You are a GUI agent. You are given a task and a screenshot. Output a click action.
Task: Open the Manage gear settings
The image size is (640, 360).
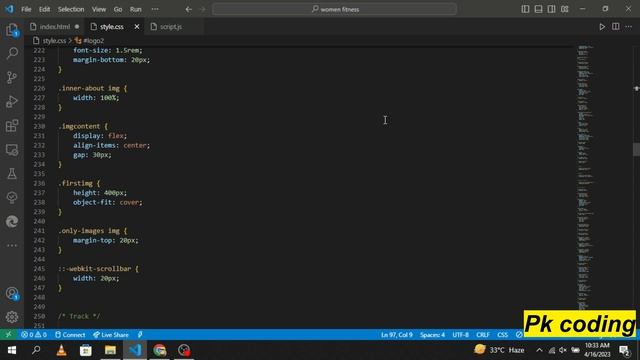point(12,317)
